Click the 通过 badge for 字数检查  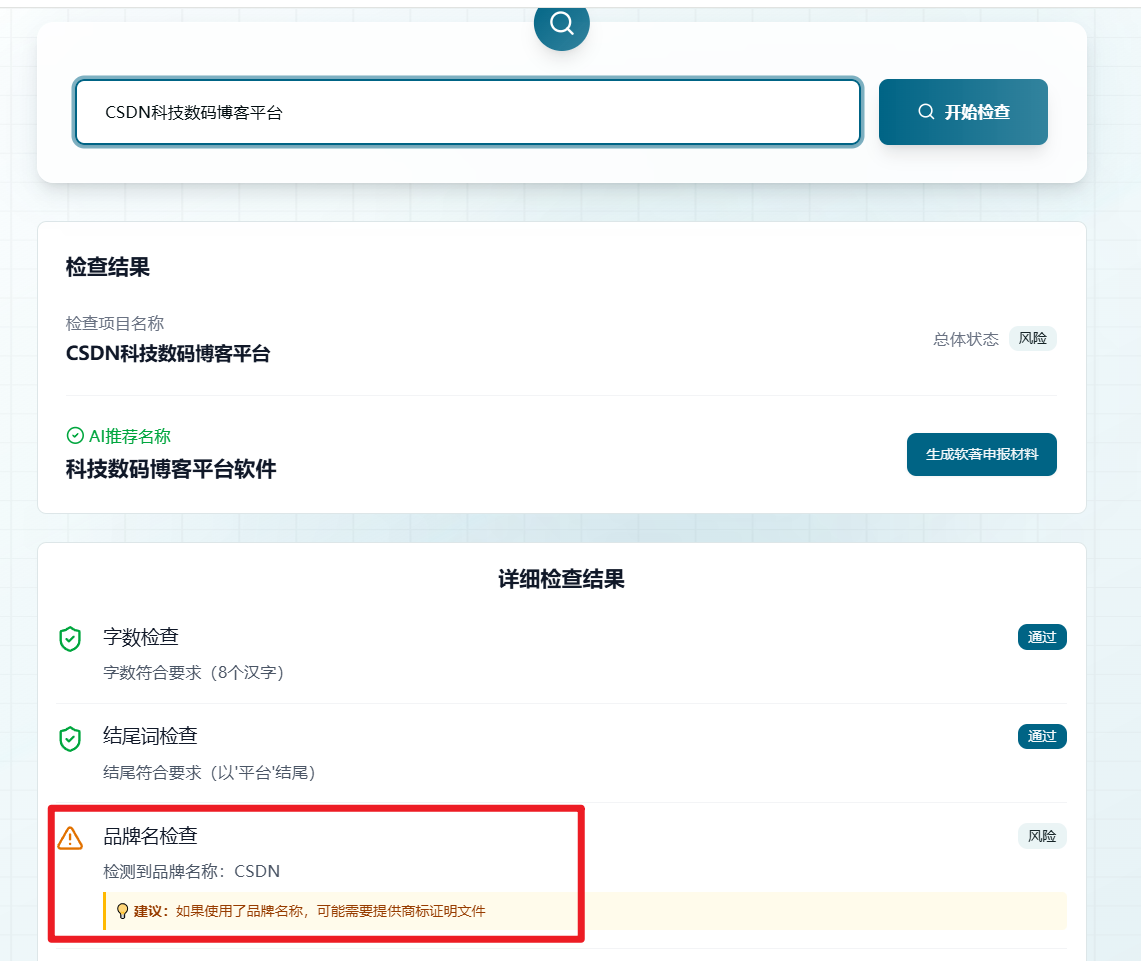(1041, 637)
